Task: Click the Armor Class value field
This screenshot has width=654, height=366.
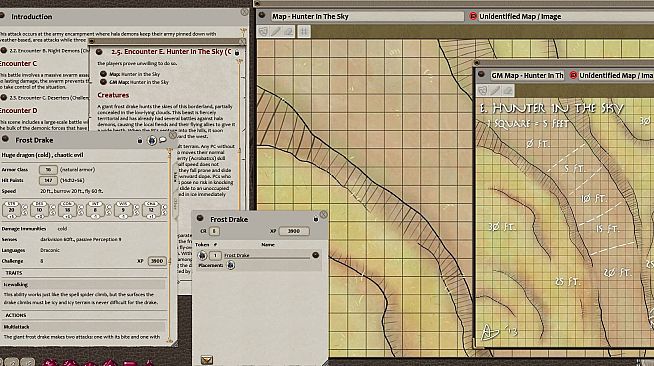Action: [x=48, y=170]
